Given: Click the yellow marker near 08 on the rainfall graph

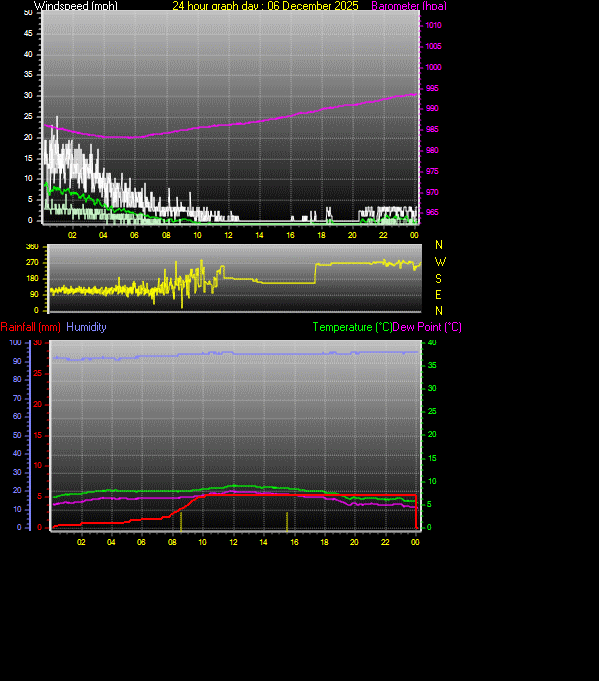Looking at the screenshot, I should tap(181, 522).
